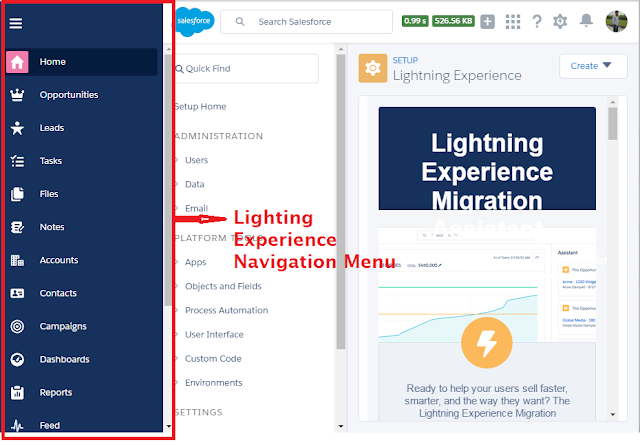Open the Help question mark icon
640x445 pixels.
point(537,21)
